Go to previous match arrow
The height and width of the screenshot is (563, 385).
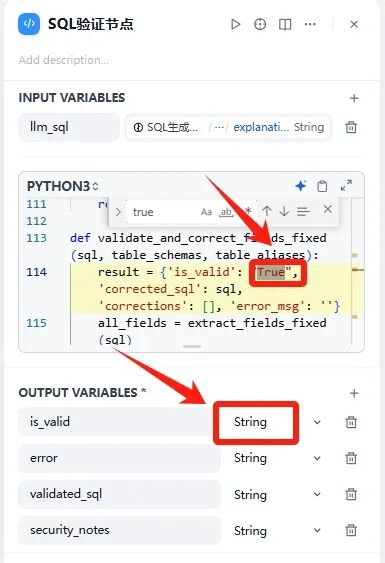(x=266, y=211)
